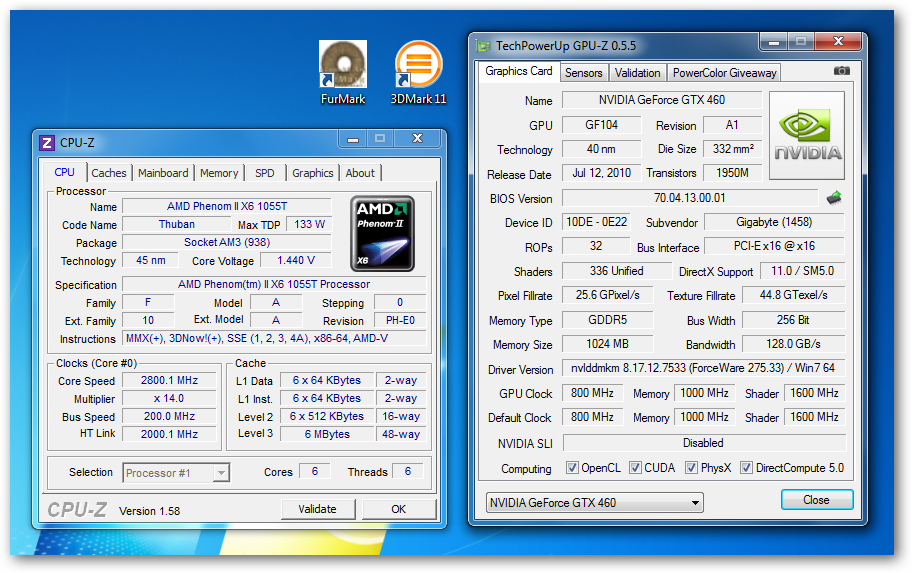The height and width of the screenshot is (573, 912).
Task: Open the 3DMark 11 desktop shortcut
Action: (418, 73)
